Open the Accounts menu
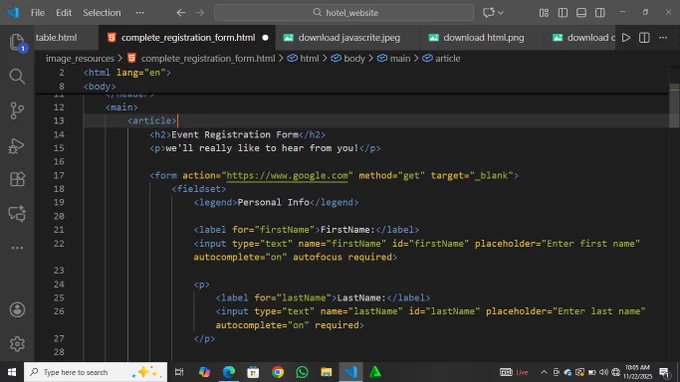The width and height of the screenshot is (680, 382). click(17, 310)
